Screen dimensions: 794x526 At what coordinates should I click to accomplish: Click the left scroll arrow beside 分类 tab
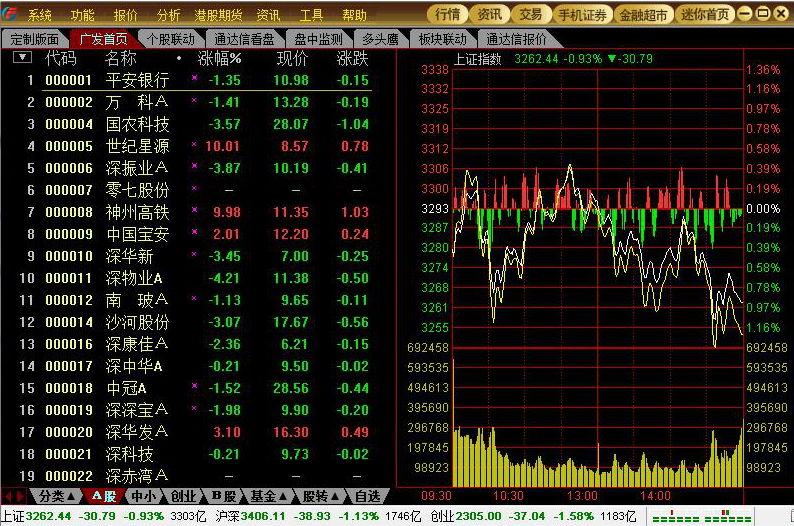click(x=8, y=496)
